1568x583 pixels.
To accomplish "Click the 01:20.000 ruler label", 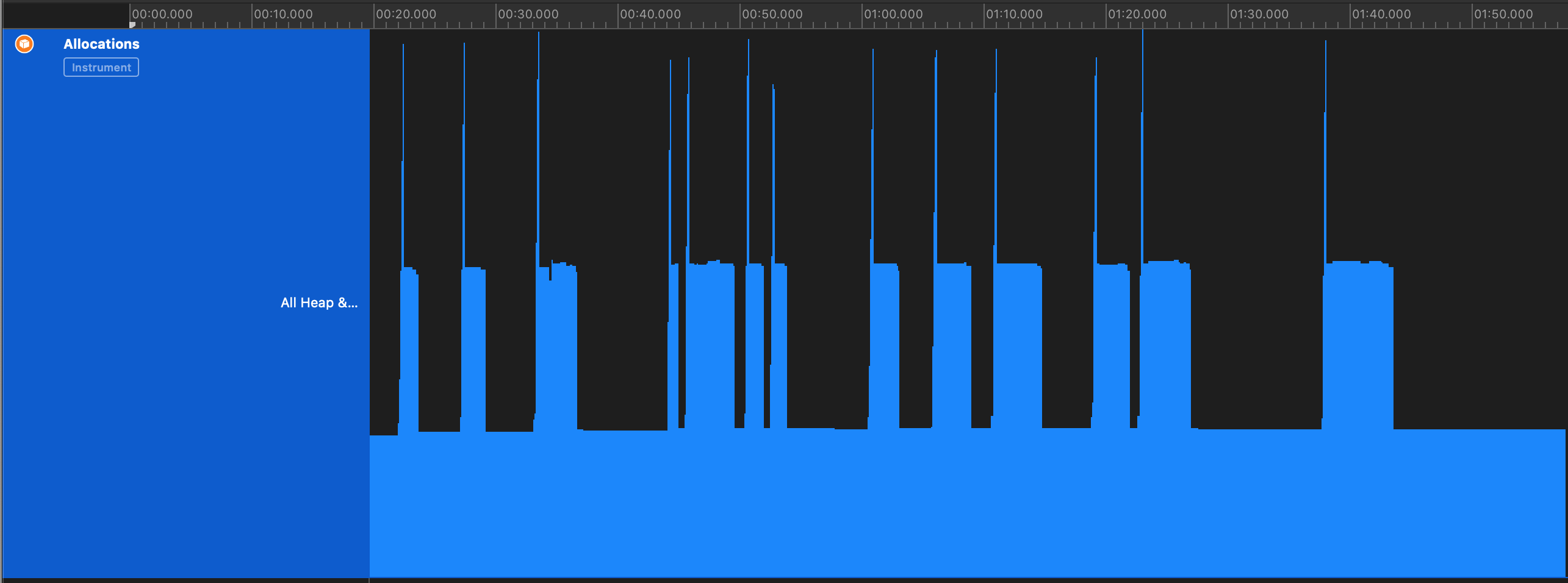I will tap(1137, 14).
